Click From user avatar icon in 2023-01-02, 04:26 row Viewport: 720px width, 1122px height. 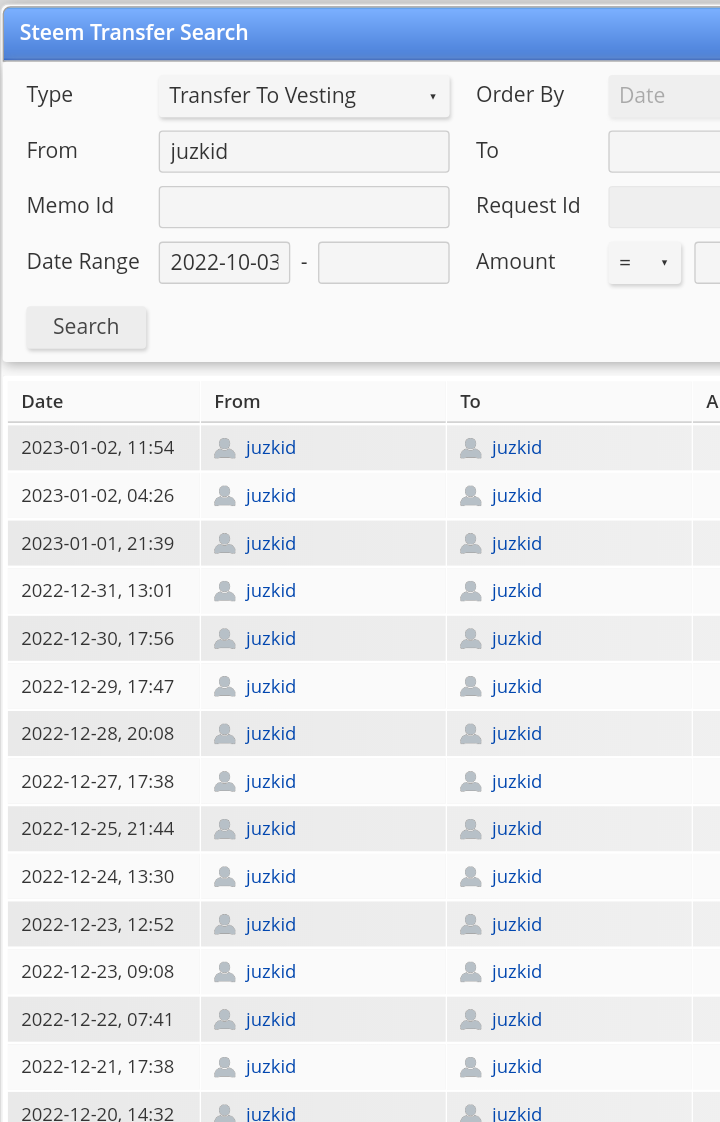pos(225,496)
